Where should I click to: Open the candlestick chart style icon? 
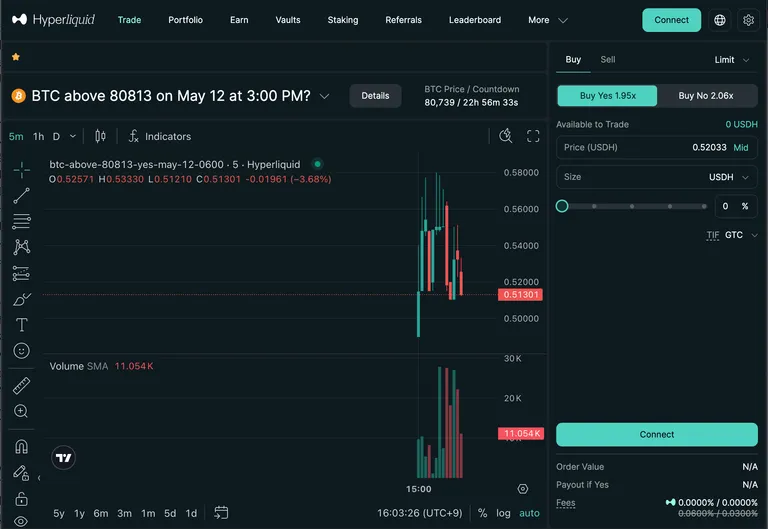tap(100, 136)
